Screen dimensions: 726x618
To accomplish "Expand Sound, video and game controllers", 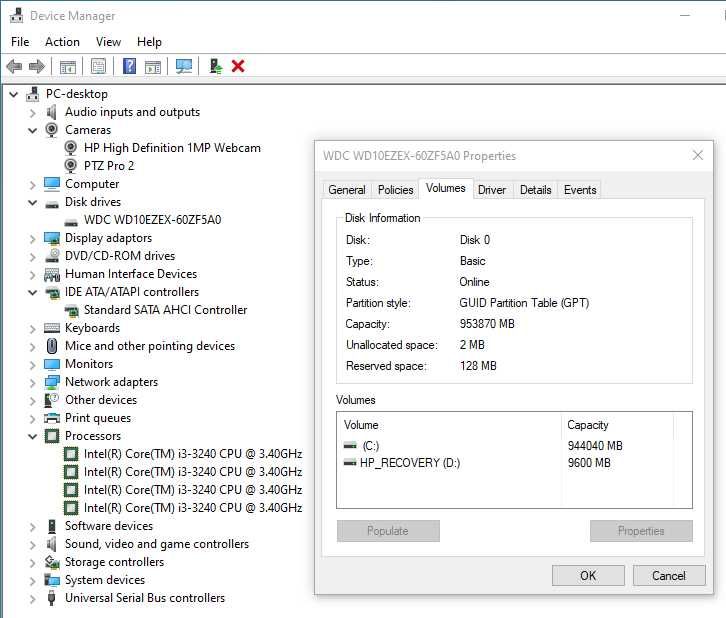I will click(32, 545).
